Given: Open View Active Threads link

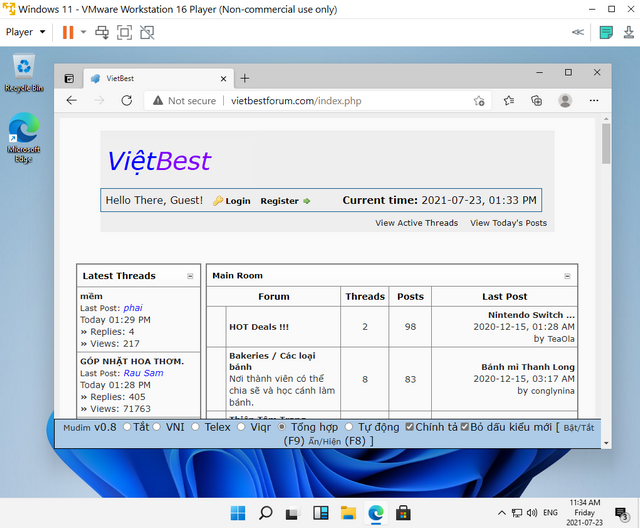Looking at the screenshot, I should pos(416,223).
